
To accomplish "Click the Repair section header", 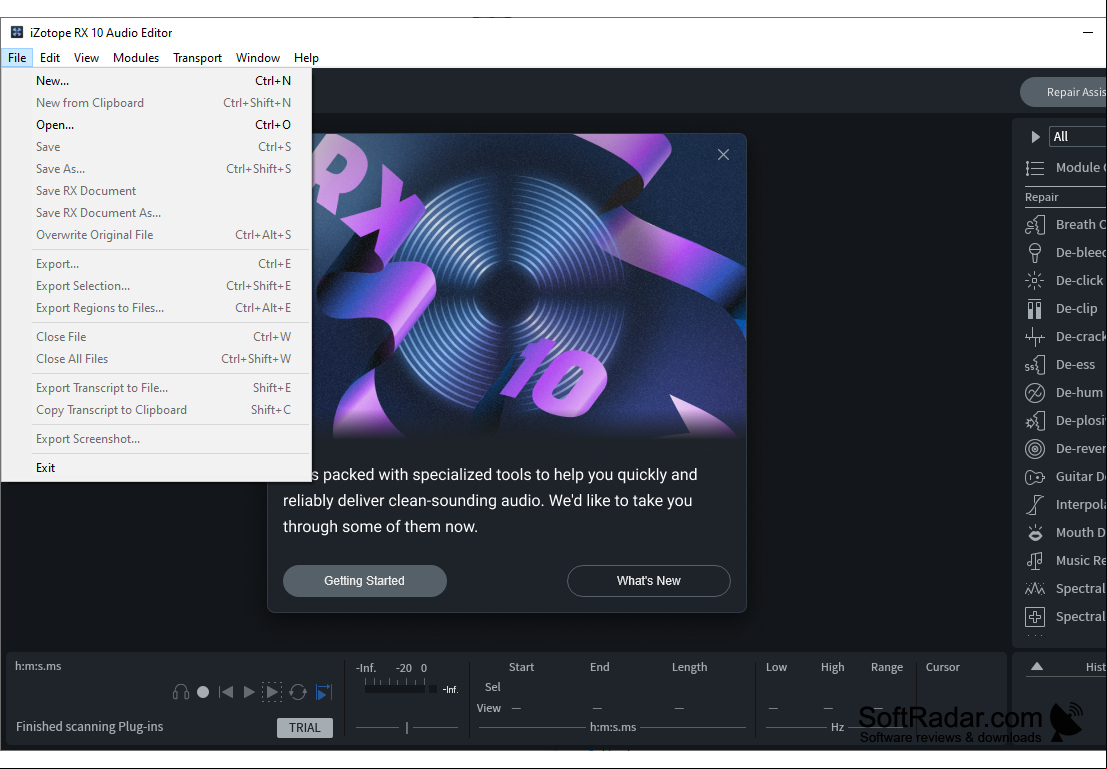I will pos(1041,197).
